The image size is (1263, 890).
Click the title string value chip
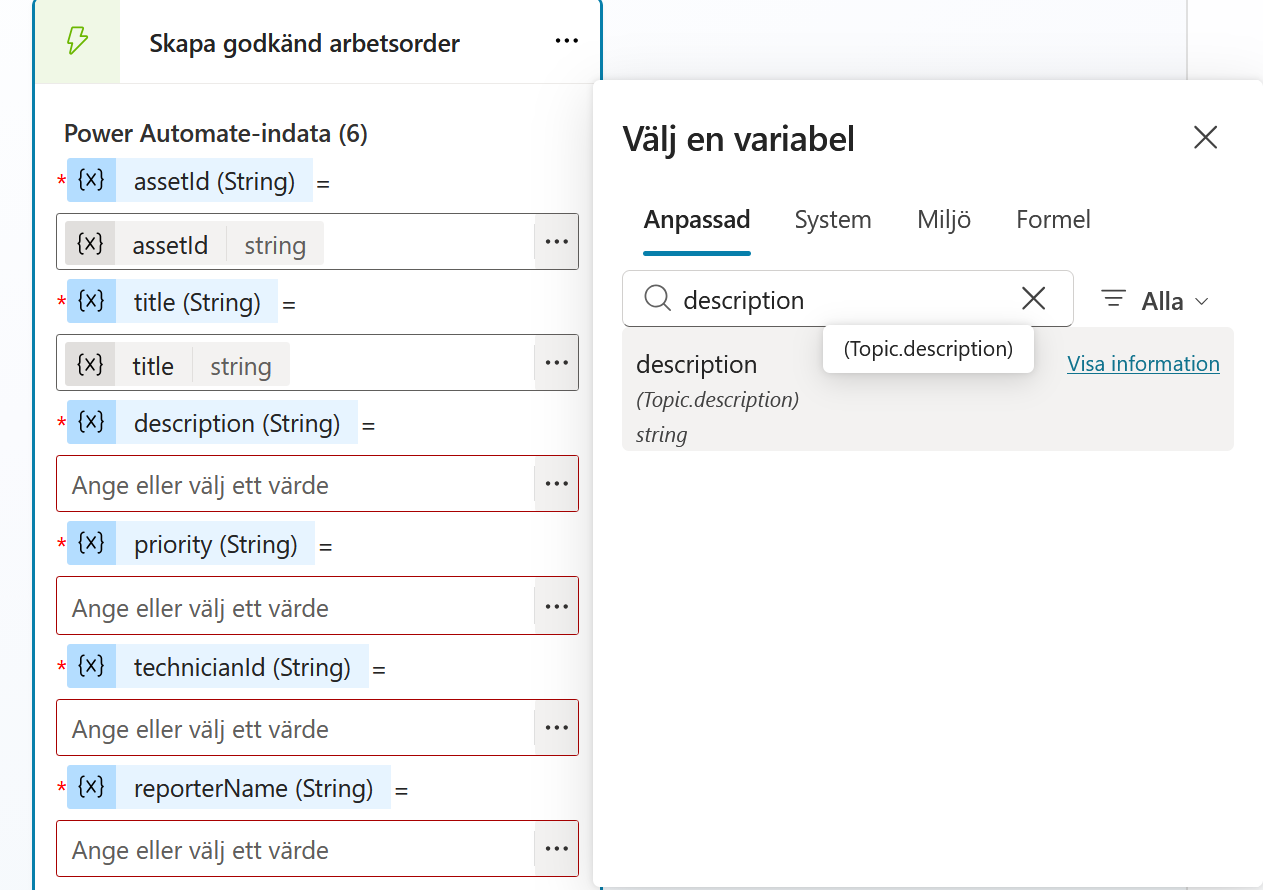point(178,364)
